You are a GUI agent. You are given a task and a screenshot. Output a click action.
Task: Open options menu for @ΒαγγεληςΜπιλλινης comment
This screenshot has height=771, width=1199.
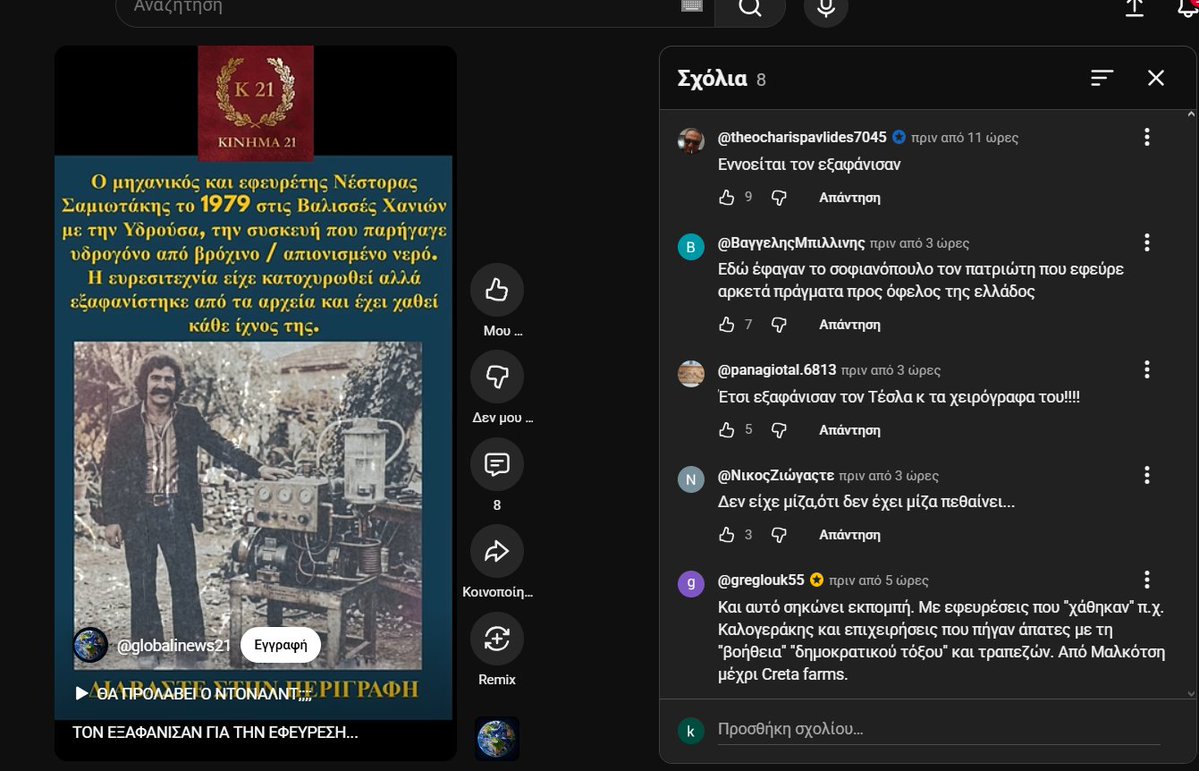(1146, 242)
